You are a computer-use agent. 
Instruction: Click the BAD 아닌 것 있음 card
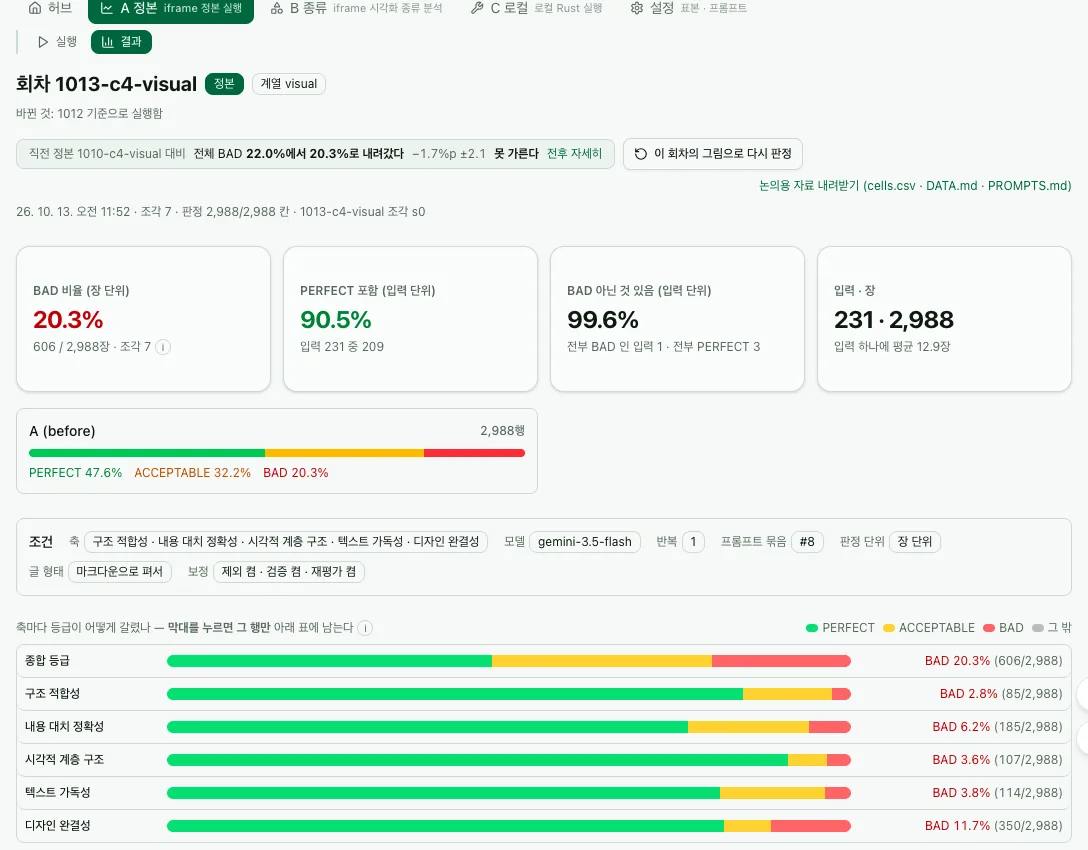(x=677, y=319)
